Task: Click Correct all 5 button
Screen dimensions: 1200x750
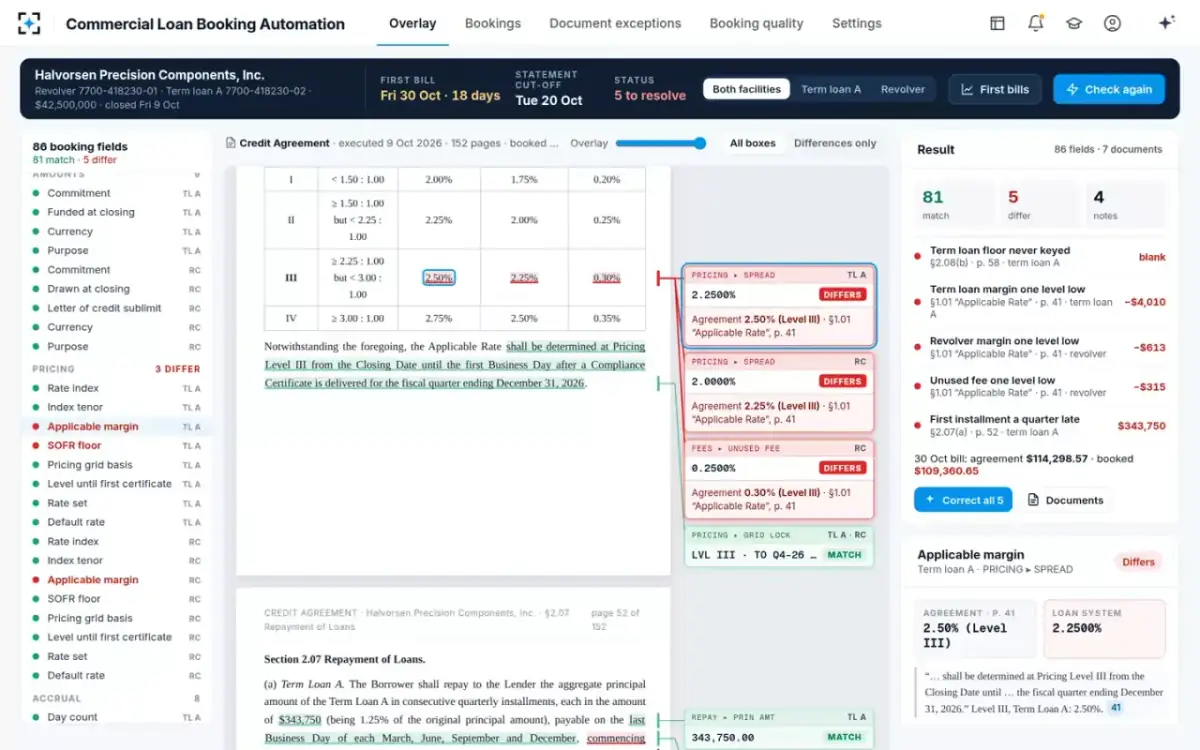Action: point(963,500)
